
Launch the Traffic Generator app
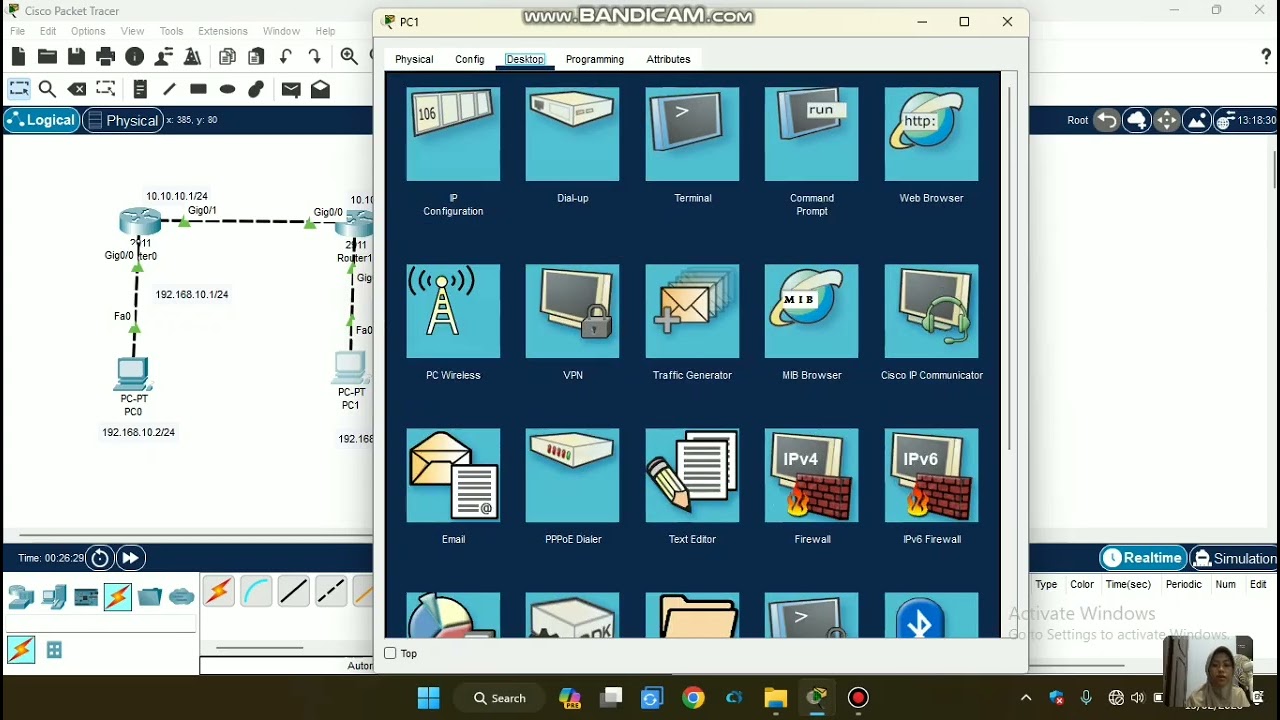click(692, 311)
